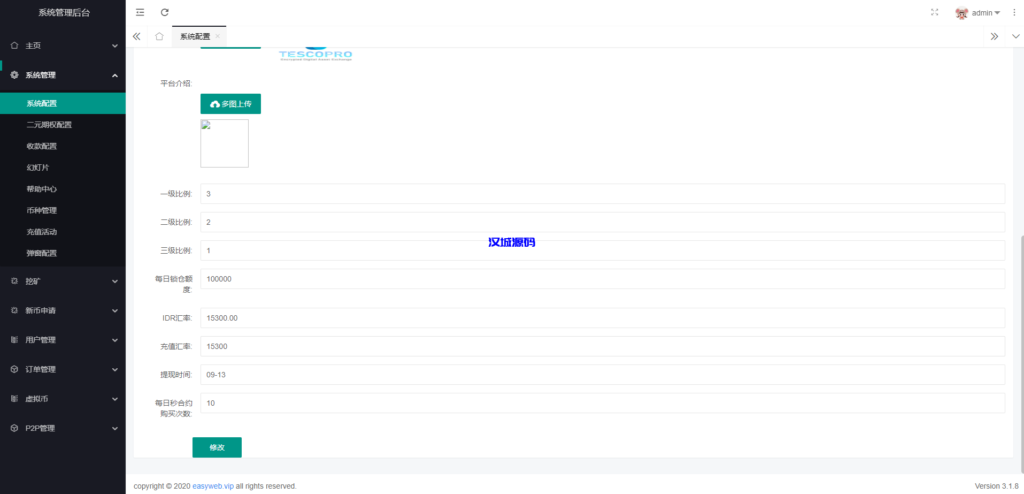
Task: Click the 多图上传 upload button
Action: (x=231, y=104)
